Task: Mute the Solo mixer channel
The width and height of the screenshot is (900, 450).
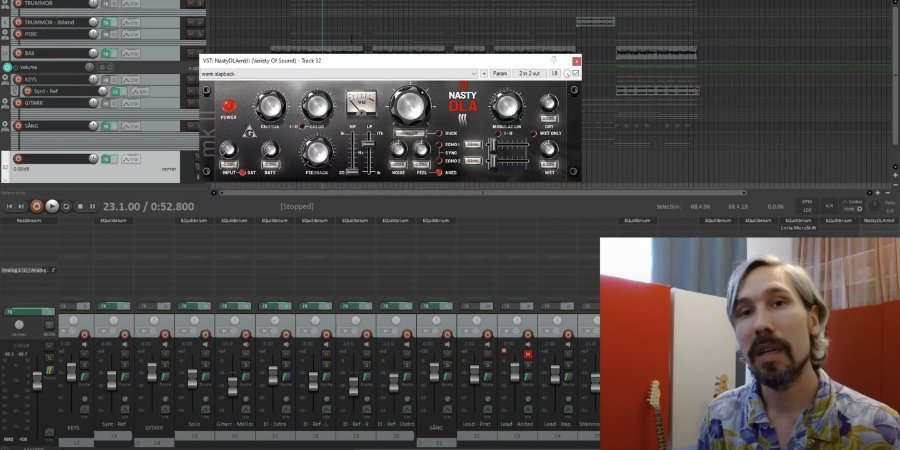Action: [205, 354]
